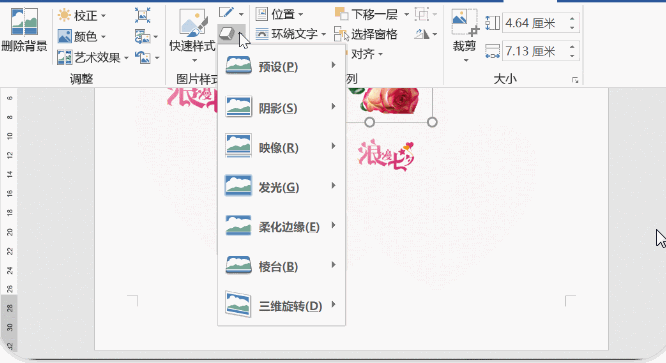Click the Shadow (阴影) thumbnail icon
The height and width of the screenshot is (363, 666).
238,107
